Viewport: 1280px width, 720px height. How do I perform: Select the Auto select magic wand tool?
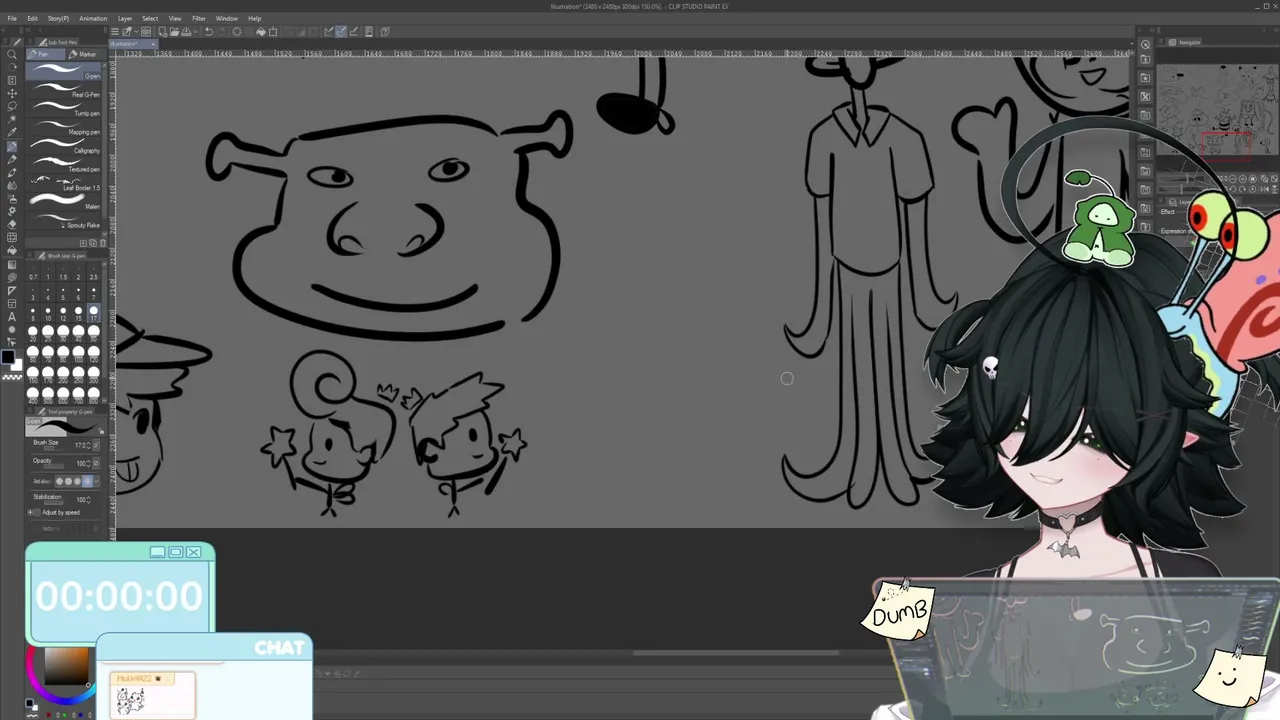point(12,119)
